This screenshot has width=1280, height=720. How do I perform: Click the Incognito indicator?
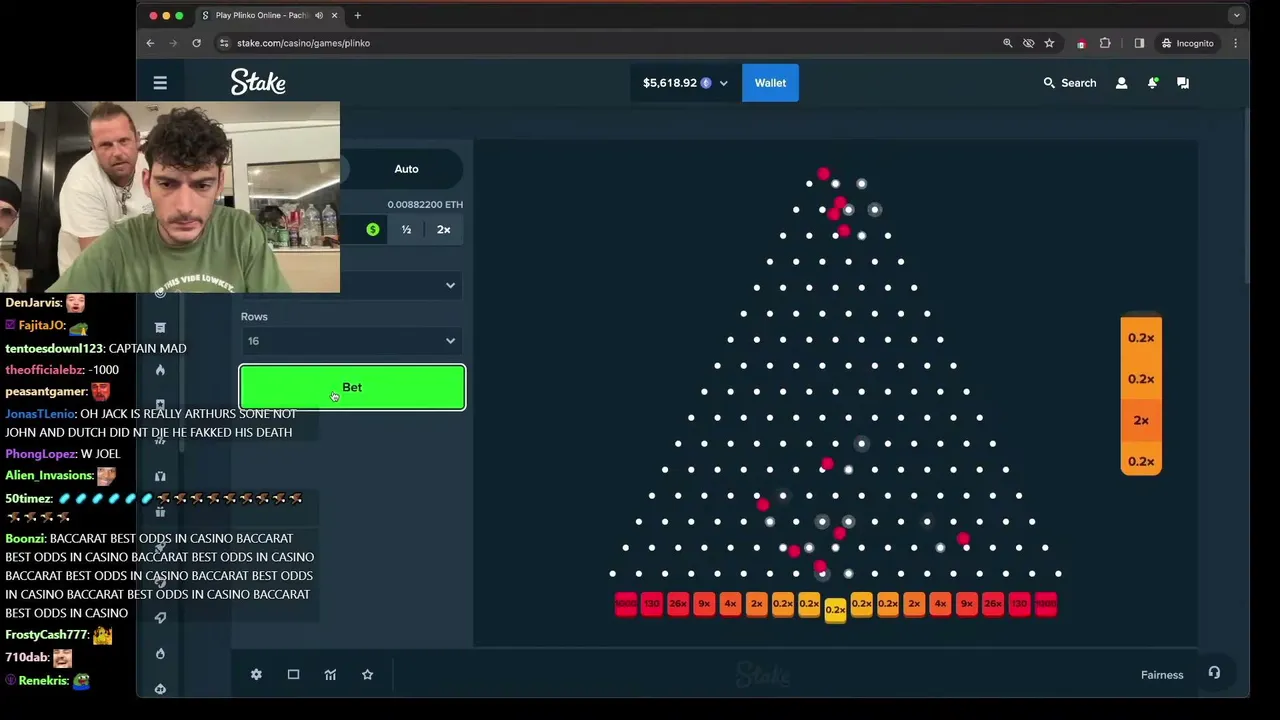pos(1188,43)
